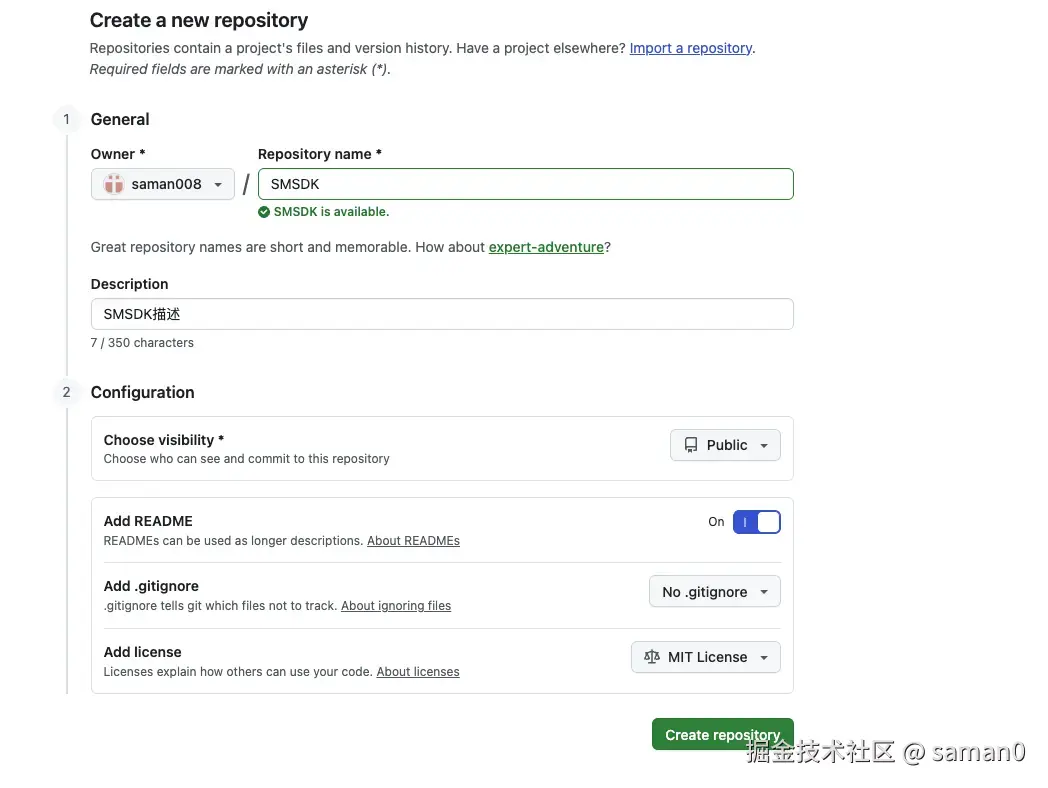Open the No .gitignore template dropdown

(x=714, y=592)
